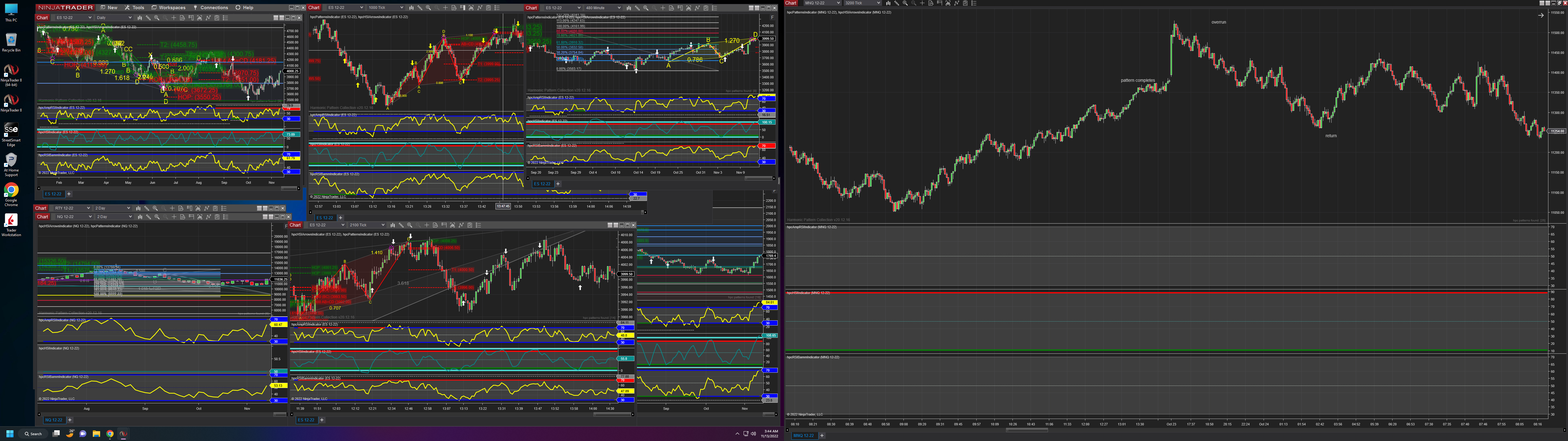This screenshot has width=1568, height=441.
Task: Click the MNQ chart horizontal scrollbar thumb
Action: (x=1026, y=430)
